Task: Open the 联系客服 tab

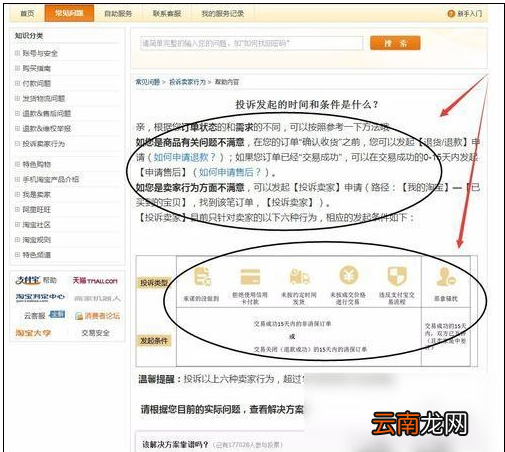Action: click(167, 14)
